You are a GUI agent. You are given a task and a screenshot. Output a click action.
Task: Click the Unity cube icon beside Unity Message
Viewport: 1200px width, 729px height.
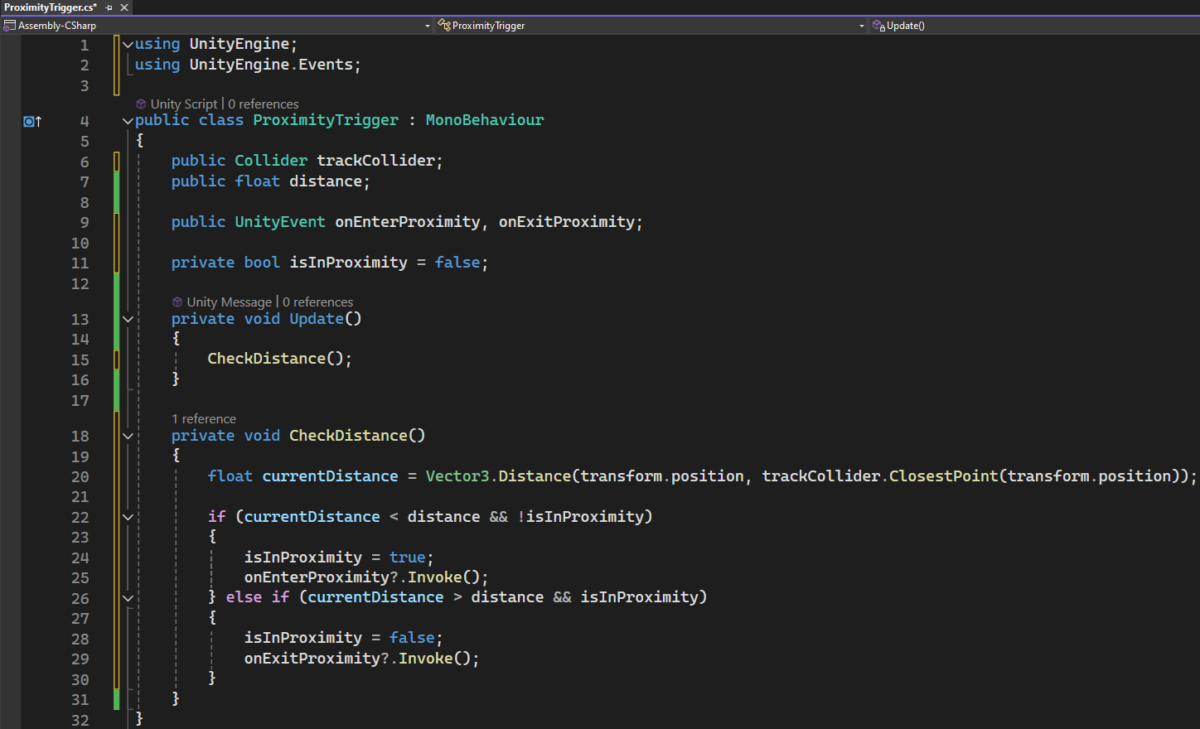tap(177, 302)
